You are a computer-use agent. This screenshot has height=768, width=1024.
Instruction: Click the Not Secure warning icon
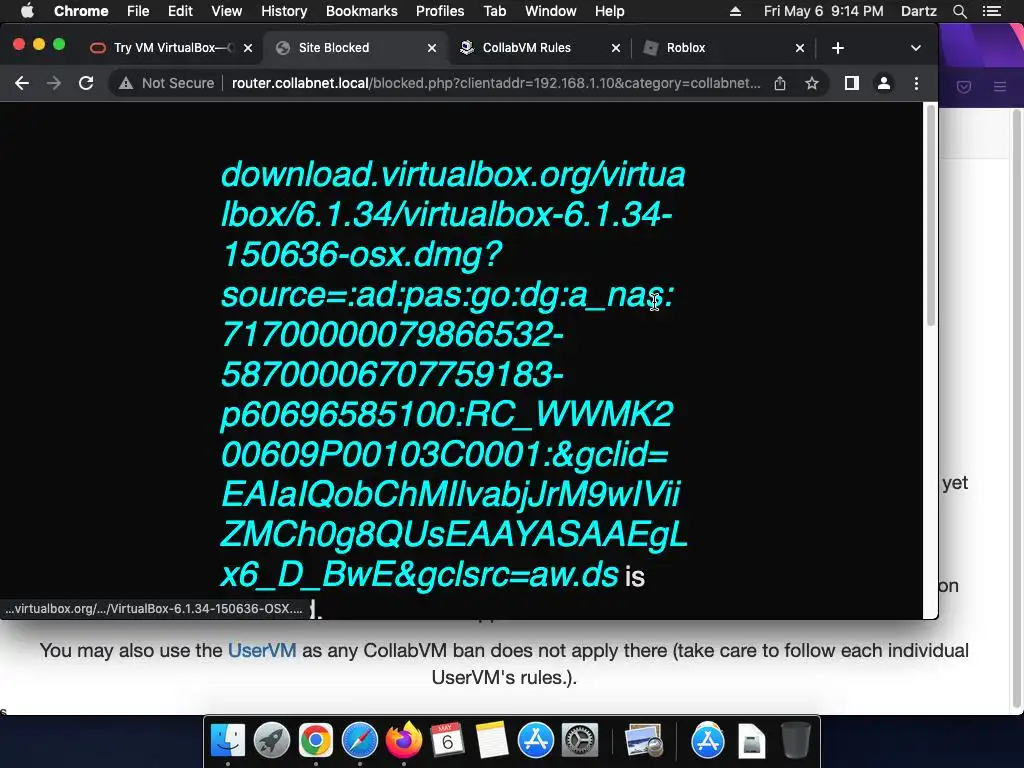click(x=126, y=83)
